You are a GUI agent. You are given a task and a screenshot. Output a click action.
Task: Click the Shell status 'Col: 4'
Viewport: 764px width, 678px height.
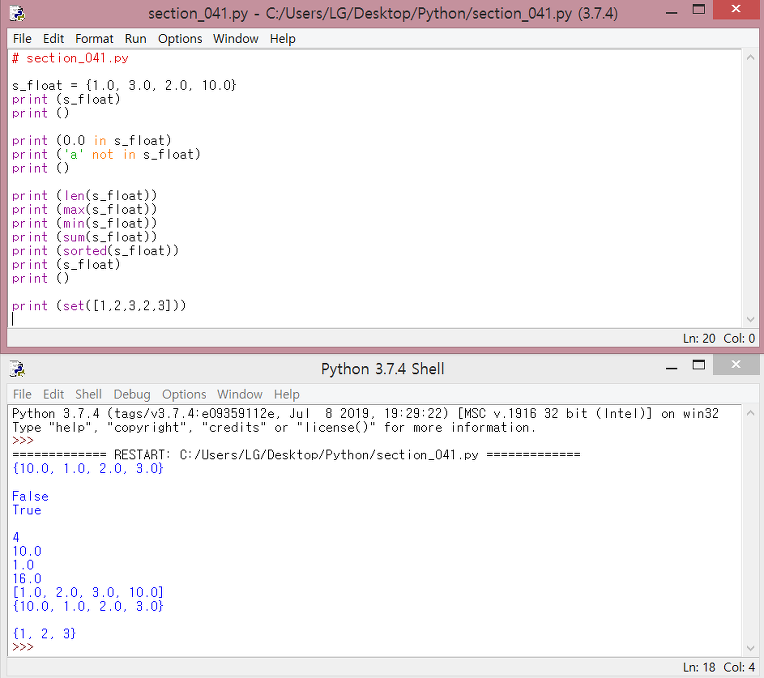tap(739, 667)
